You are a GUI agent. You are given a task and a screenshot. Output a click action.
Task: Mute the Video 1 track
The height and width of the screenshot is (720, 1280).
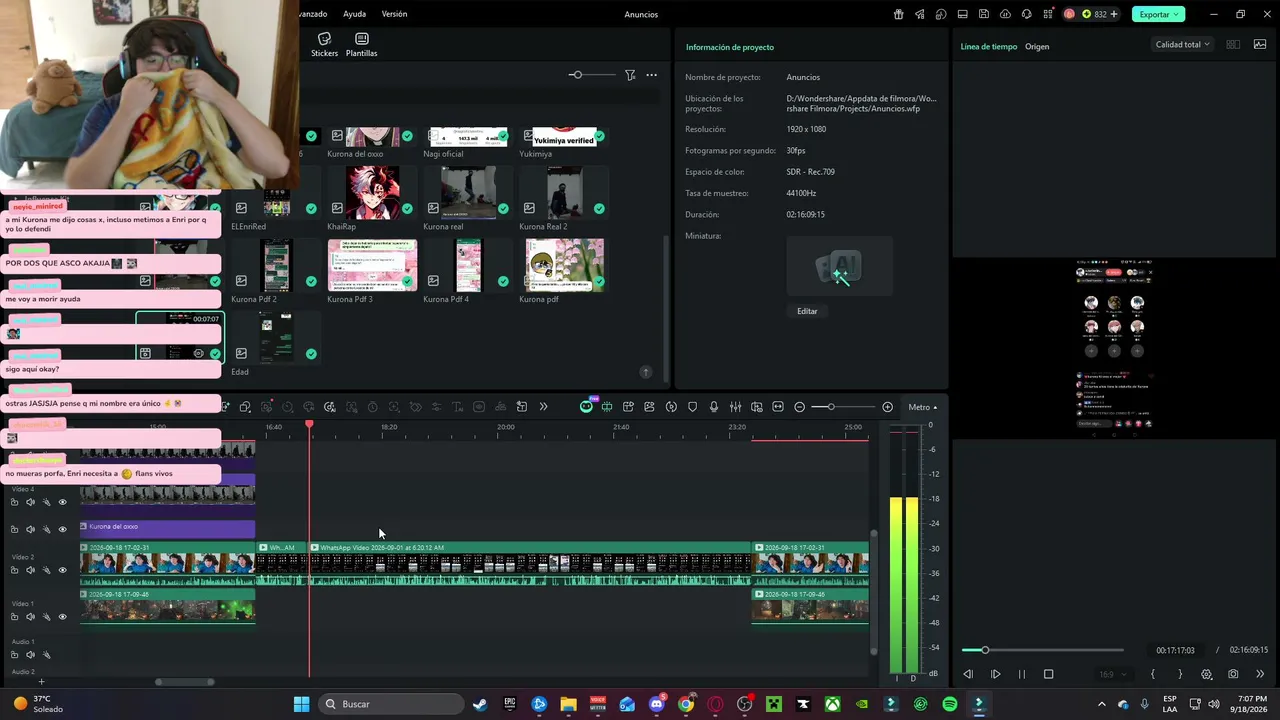pyautogui.click(x=30, y=616)
